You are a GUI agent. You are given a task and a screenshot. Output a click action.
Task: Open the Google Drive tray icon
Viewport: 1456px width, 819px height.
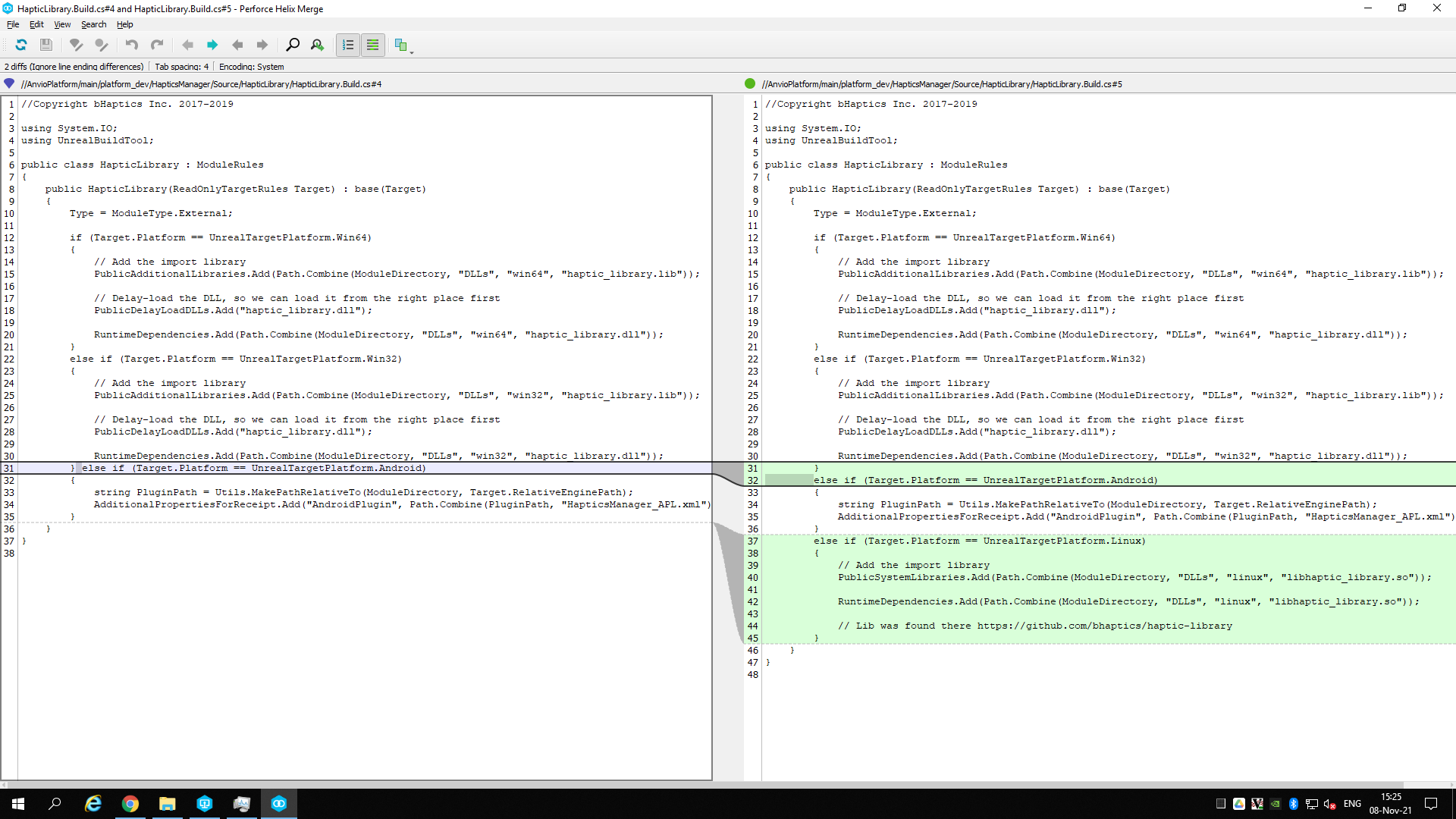point(1239,804)
